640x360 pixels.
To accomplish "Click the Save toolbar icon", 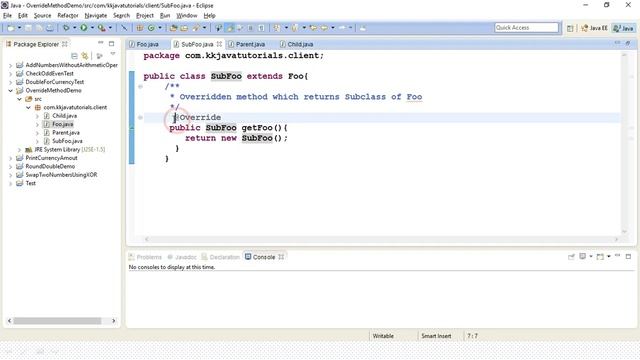I will [x=28, y=28].
